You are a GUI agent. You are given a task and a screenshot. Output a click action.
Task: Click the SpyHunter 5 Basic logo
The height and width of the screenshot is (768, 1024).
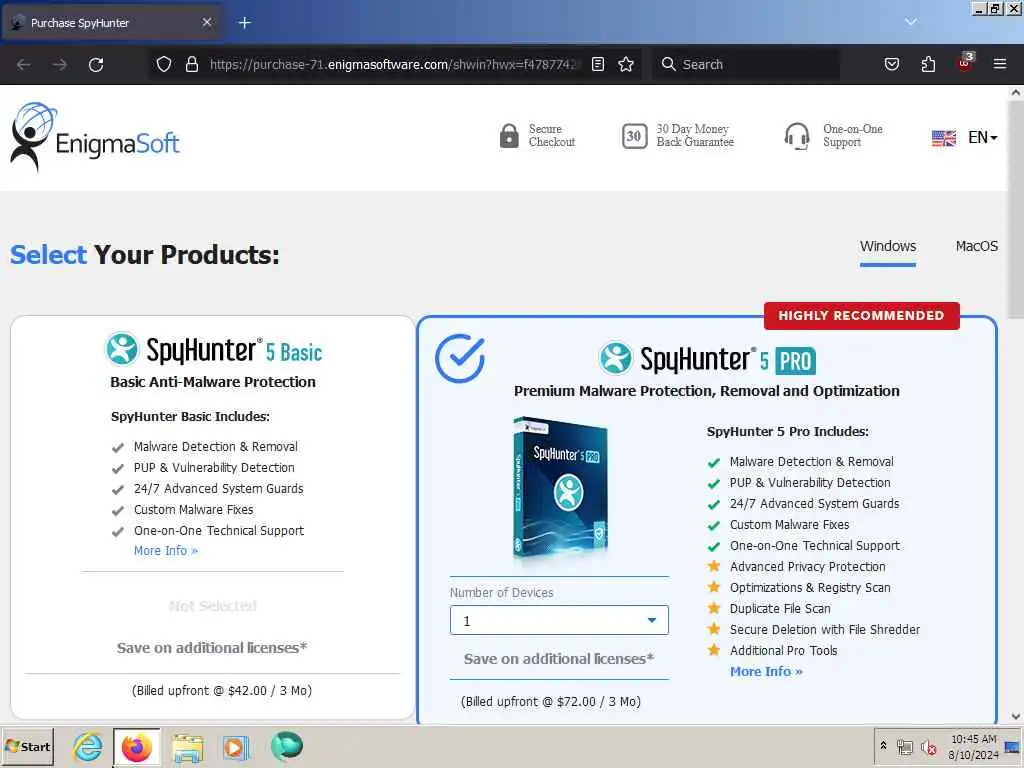[x=214, y=349]
